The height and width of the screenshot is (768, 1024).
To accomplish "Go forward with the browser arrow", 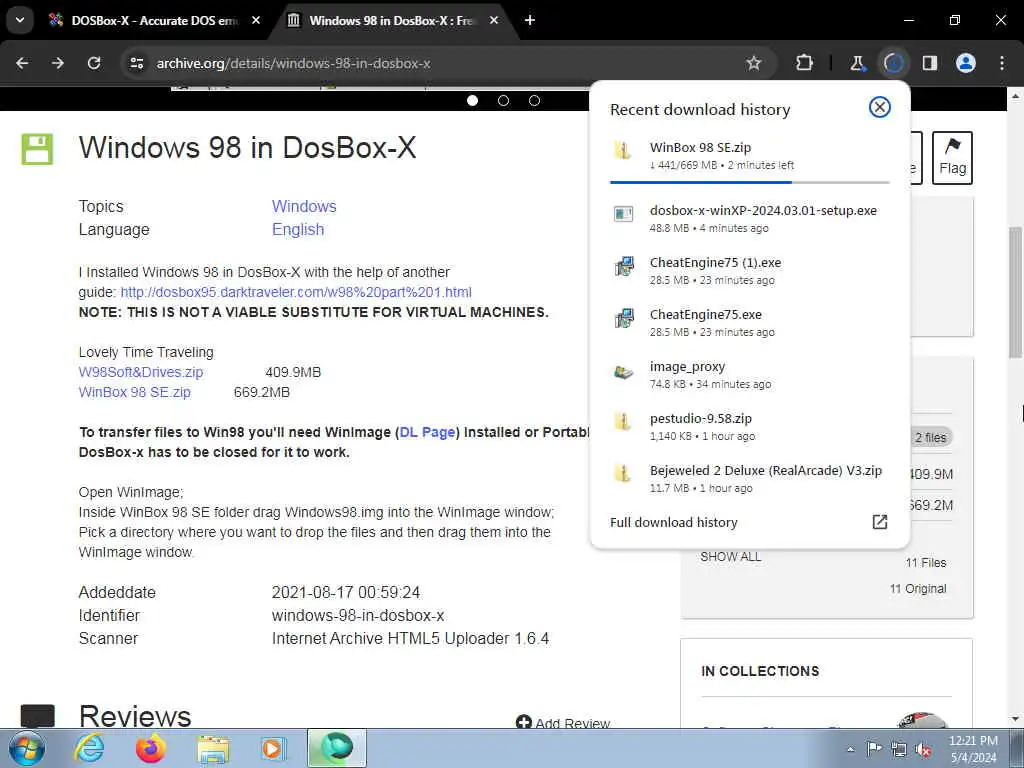I will [58, 63].
